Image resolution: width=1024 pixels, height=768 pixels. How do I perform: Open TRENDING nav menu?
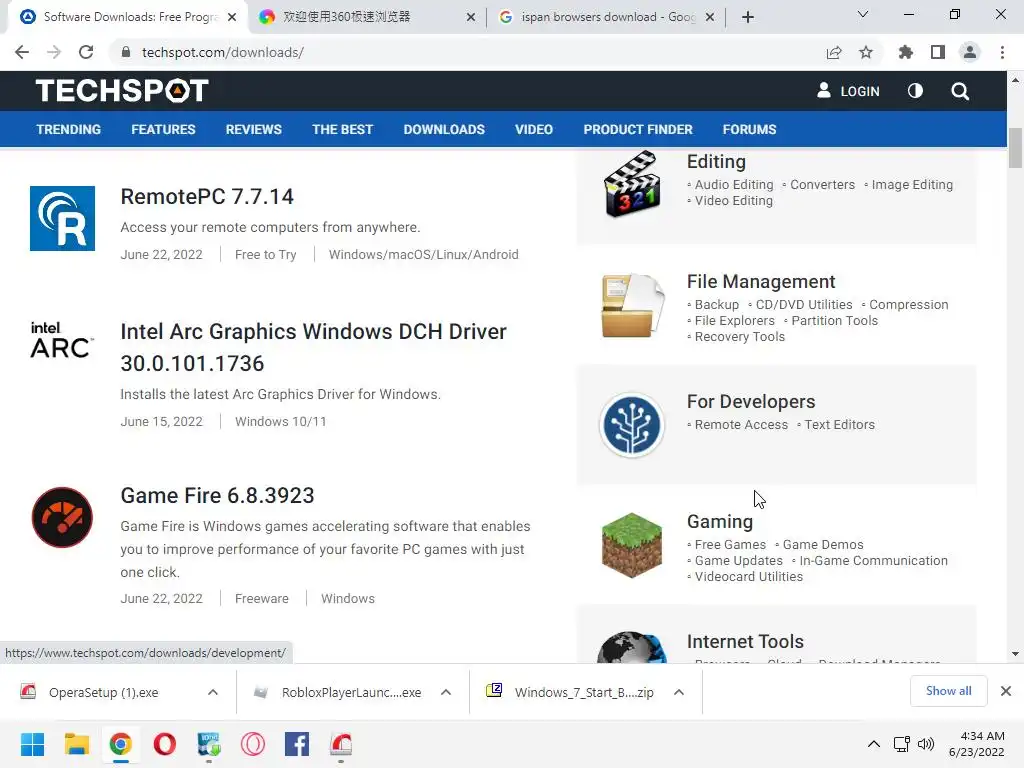(69, 129)
